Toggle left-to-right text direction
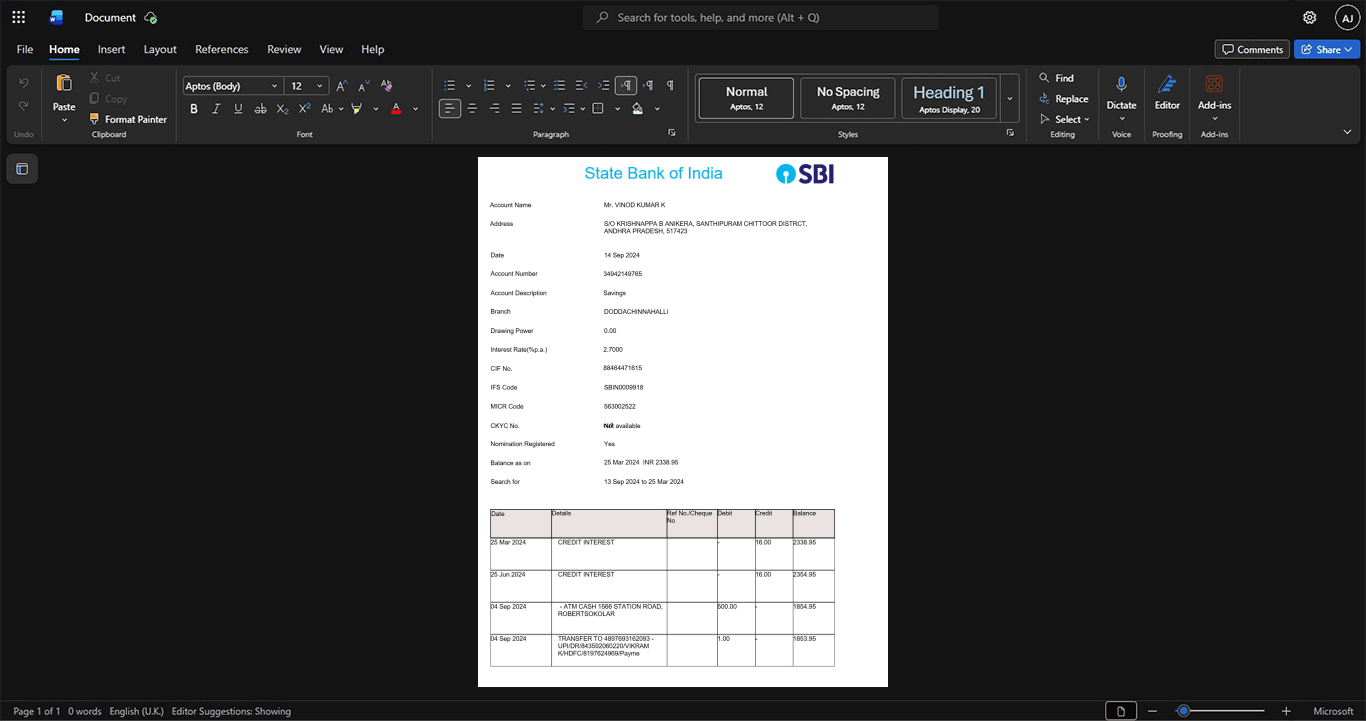1366x721 pixels. [x=626, y=86]
